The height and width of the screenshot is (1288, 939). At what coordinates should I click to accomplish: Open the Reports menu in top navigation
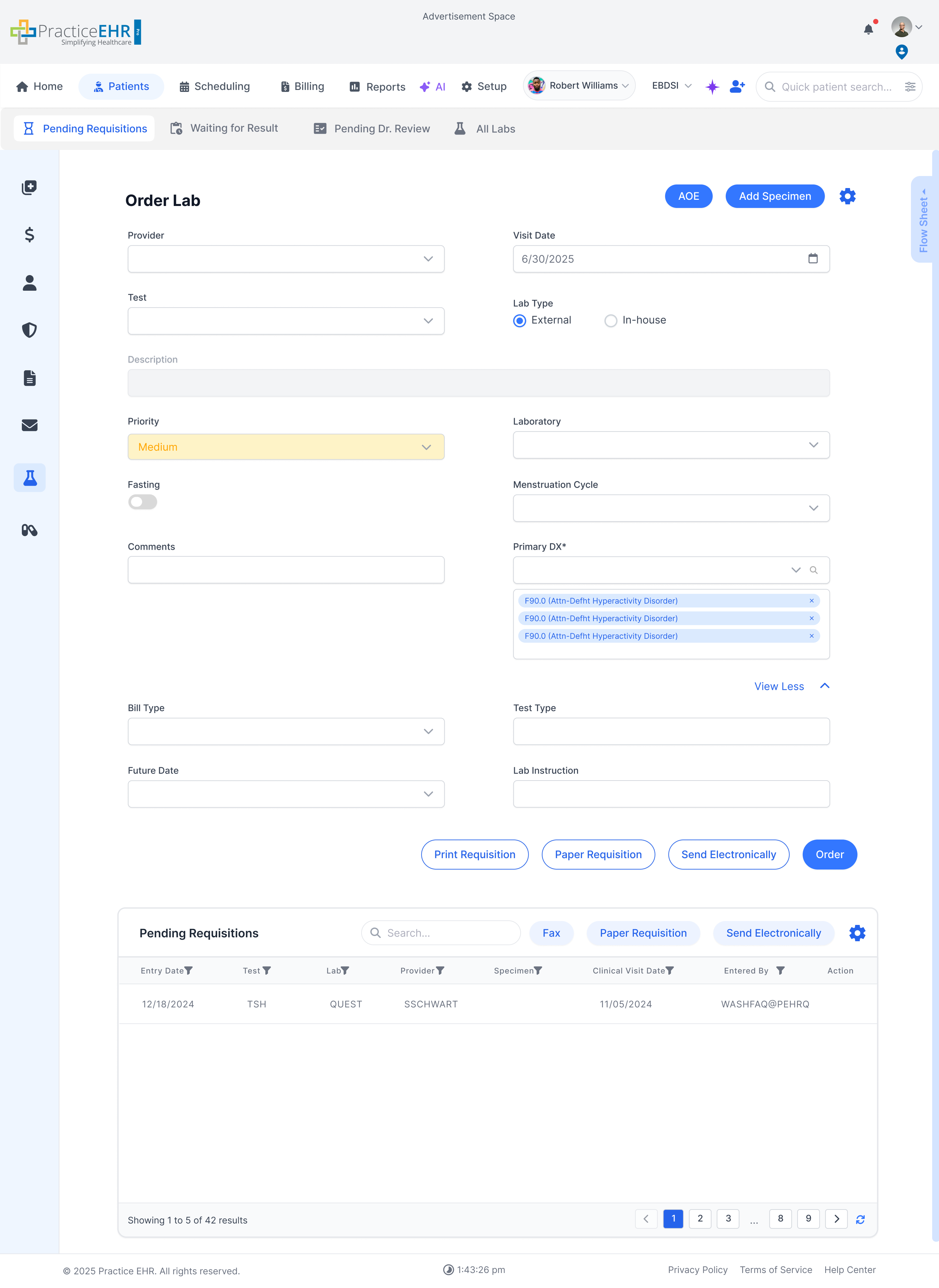[x=376, y=86]
